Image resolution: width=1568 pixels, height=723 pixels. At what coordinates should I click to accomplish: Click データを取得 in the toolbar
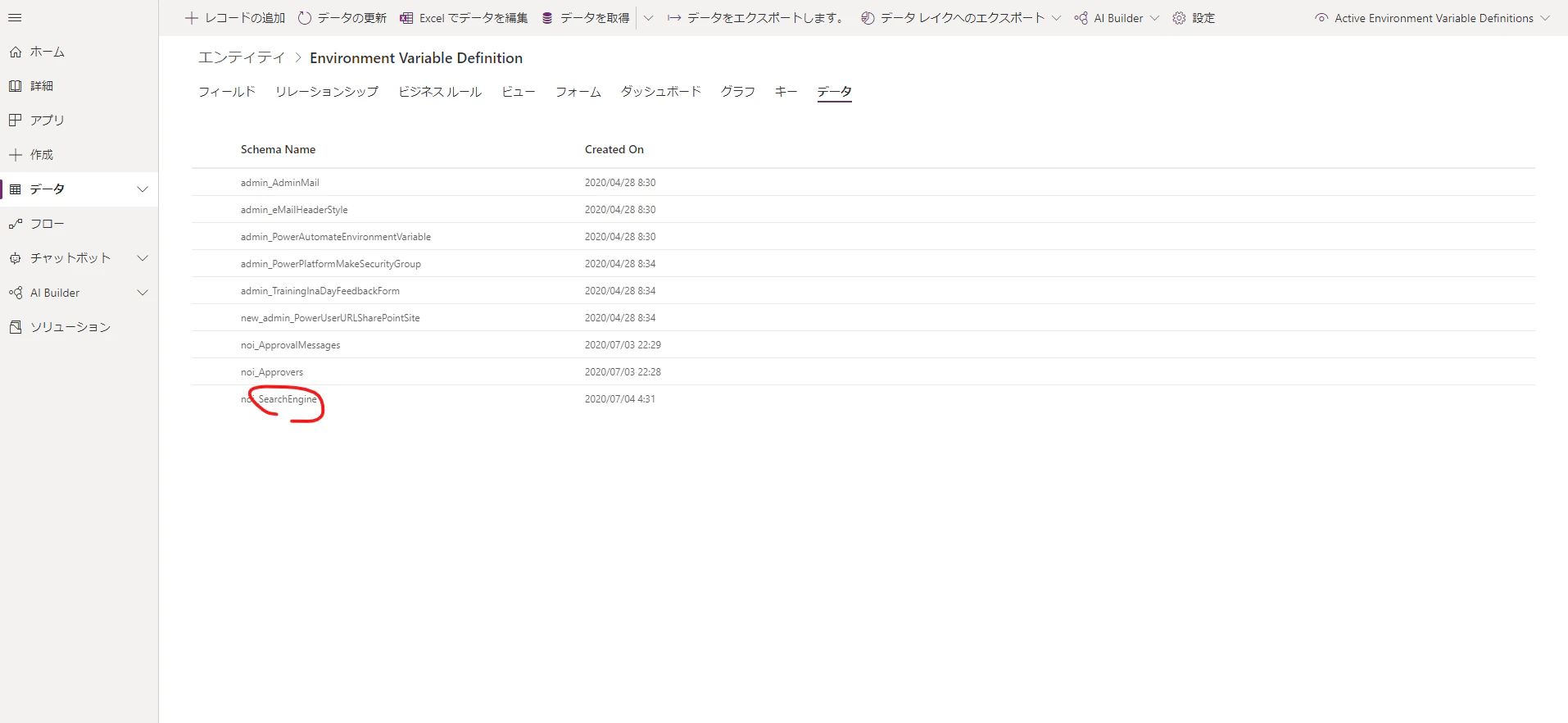pyautogui.click(x=585, y=18)
